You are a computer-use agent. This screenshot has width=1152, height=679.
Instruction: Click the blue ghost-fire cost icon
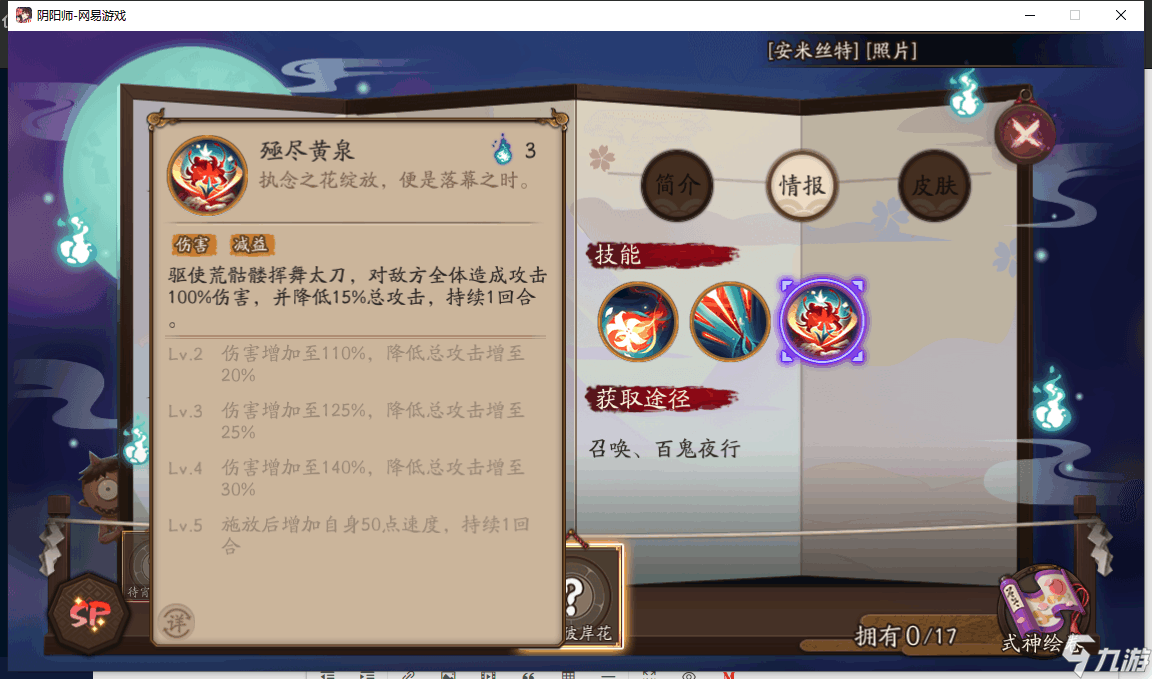click(x=503, y=149)
